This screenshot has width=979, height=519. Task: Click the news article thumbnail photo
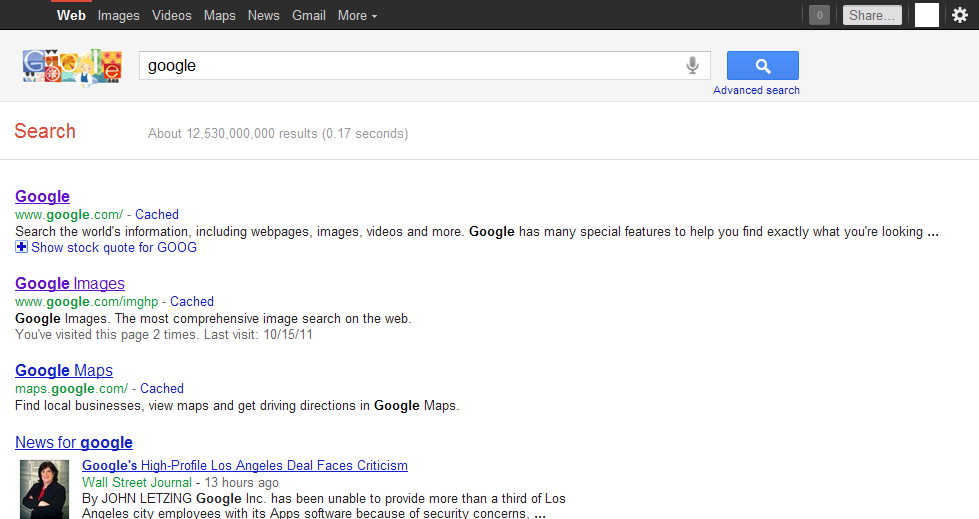(x=44, y=490)
